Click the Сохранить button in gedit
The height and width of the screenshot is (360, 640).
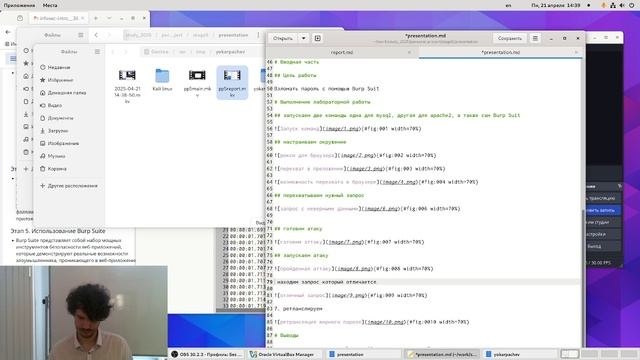click(510, 38)
